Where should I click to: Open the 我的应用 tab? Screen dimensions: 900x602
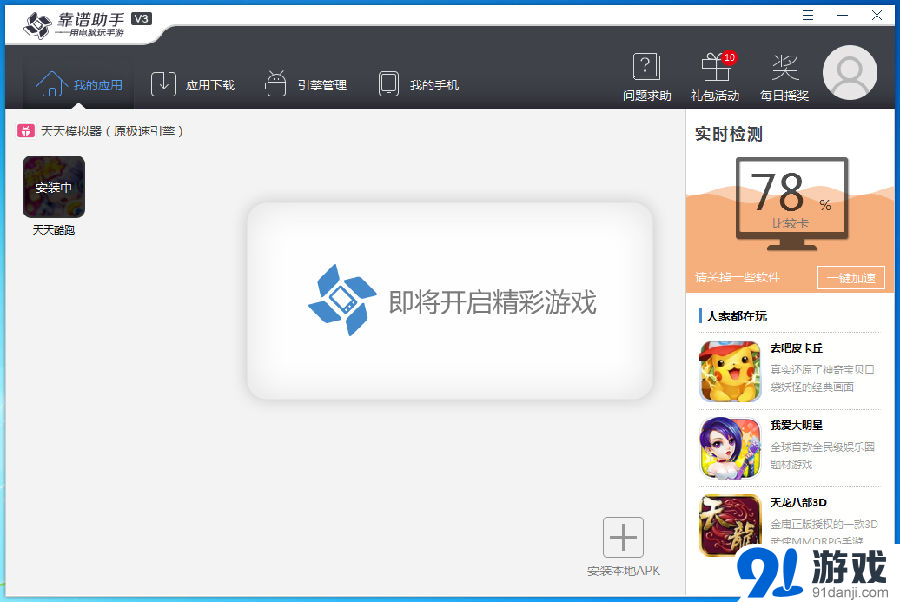(79, 84)
